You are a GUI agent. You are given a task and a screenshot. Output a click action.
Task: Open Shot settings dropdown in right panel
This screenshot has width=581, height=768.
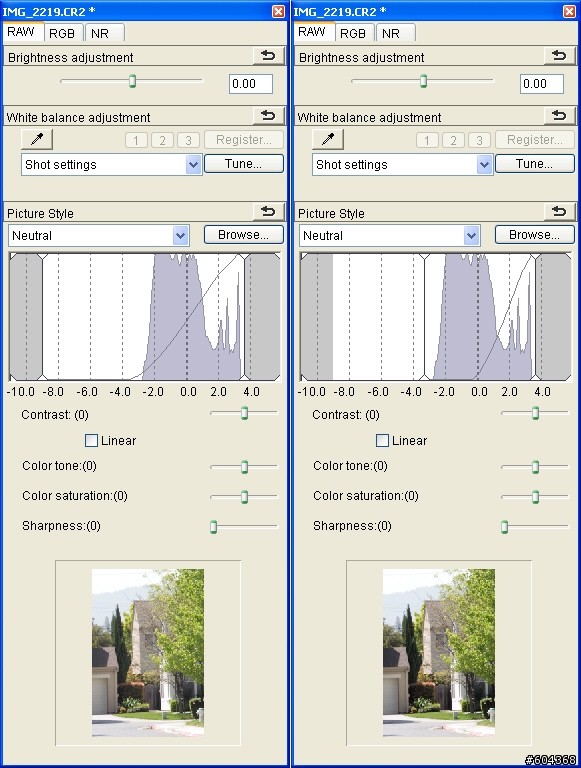(x=402, y=165)
